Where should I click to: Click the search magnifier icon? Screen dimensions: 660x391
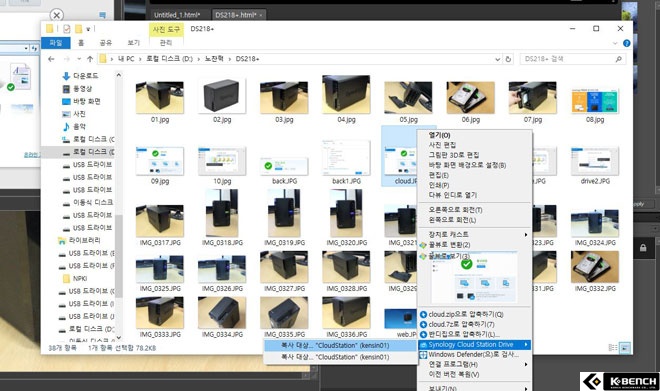(x=618, y=59)
